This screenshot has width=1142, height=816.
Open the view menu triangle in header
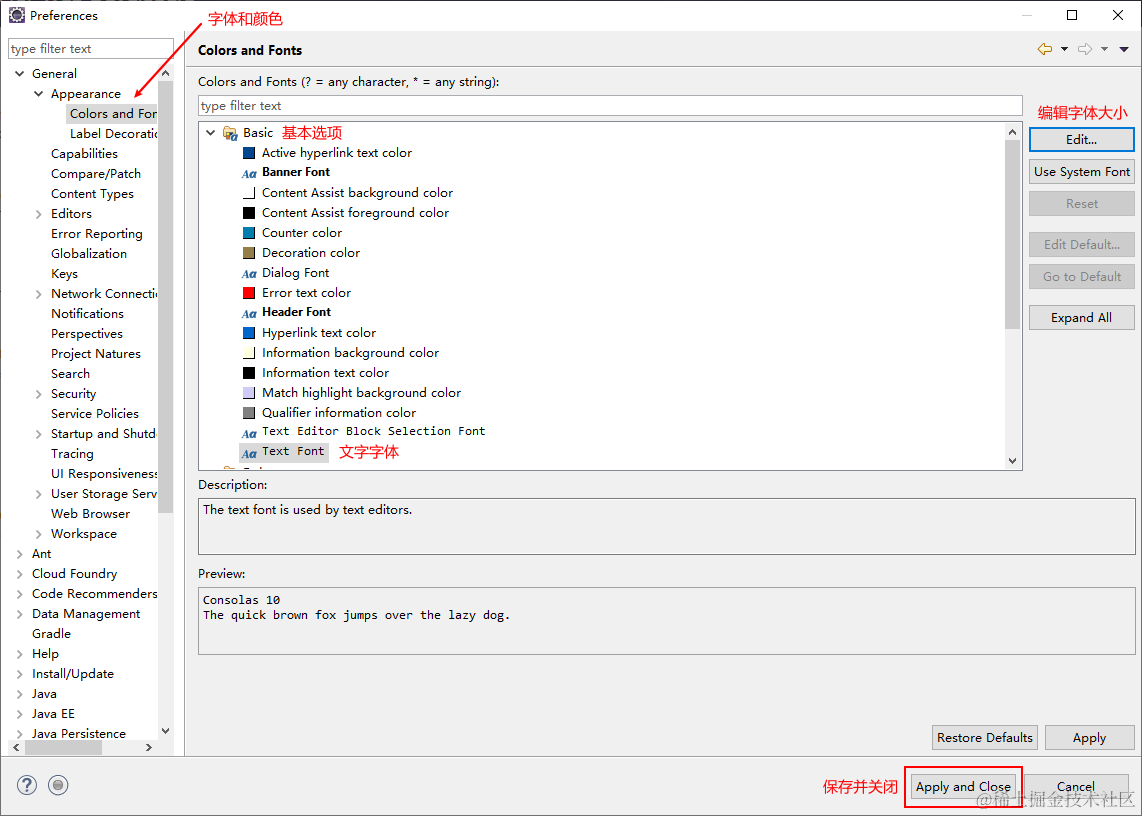tap(1124, 50)
